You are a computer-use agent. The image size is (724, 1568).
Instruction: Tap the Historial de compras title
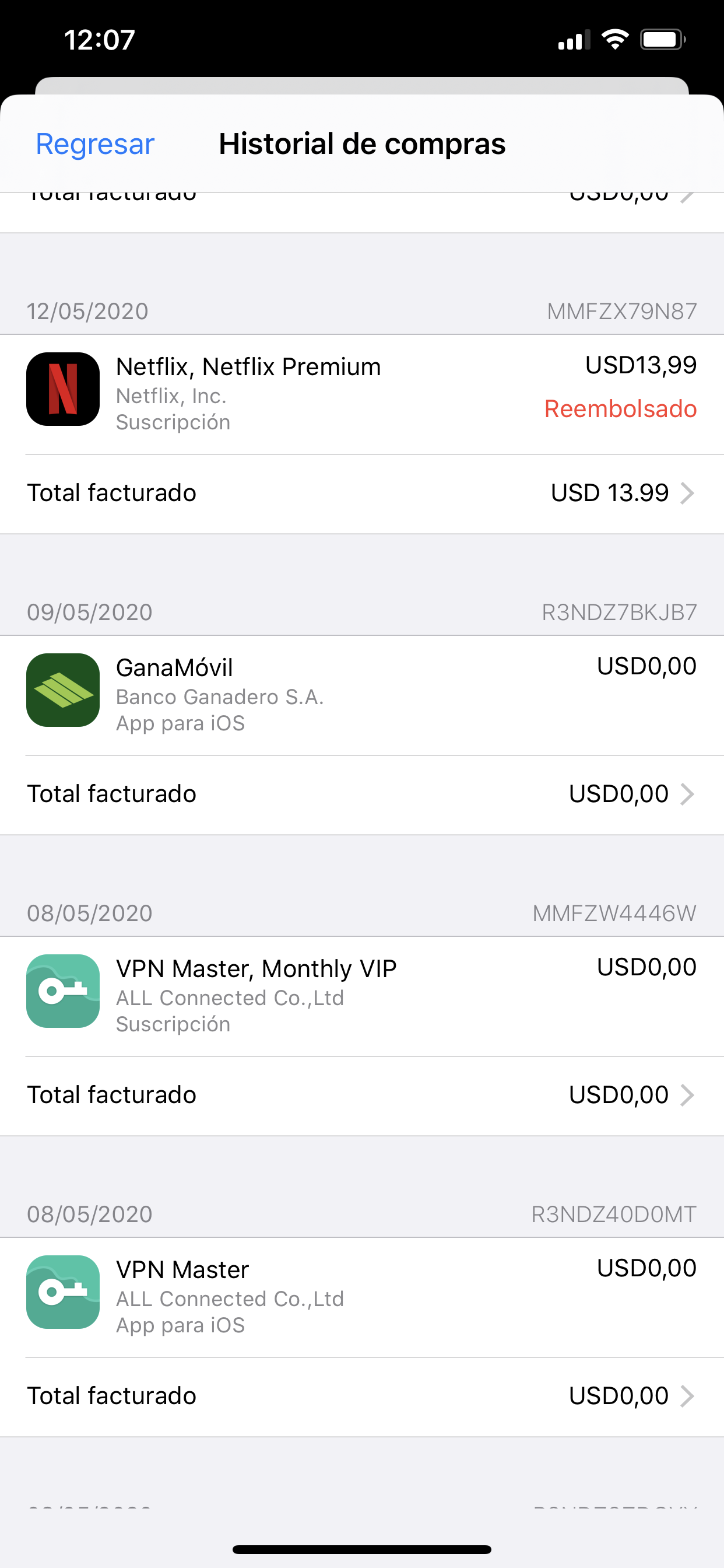click(362, 144)
